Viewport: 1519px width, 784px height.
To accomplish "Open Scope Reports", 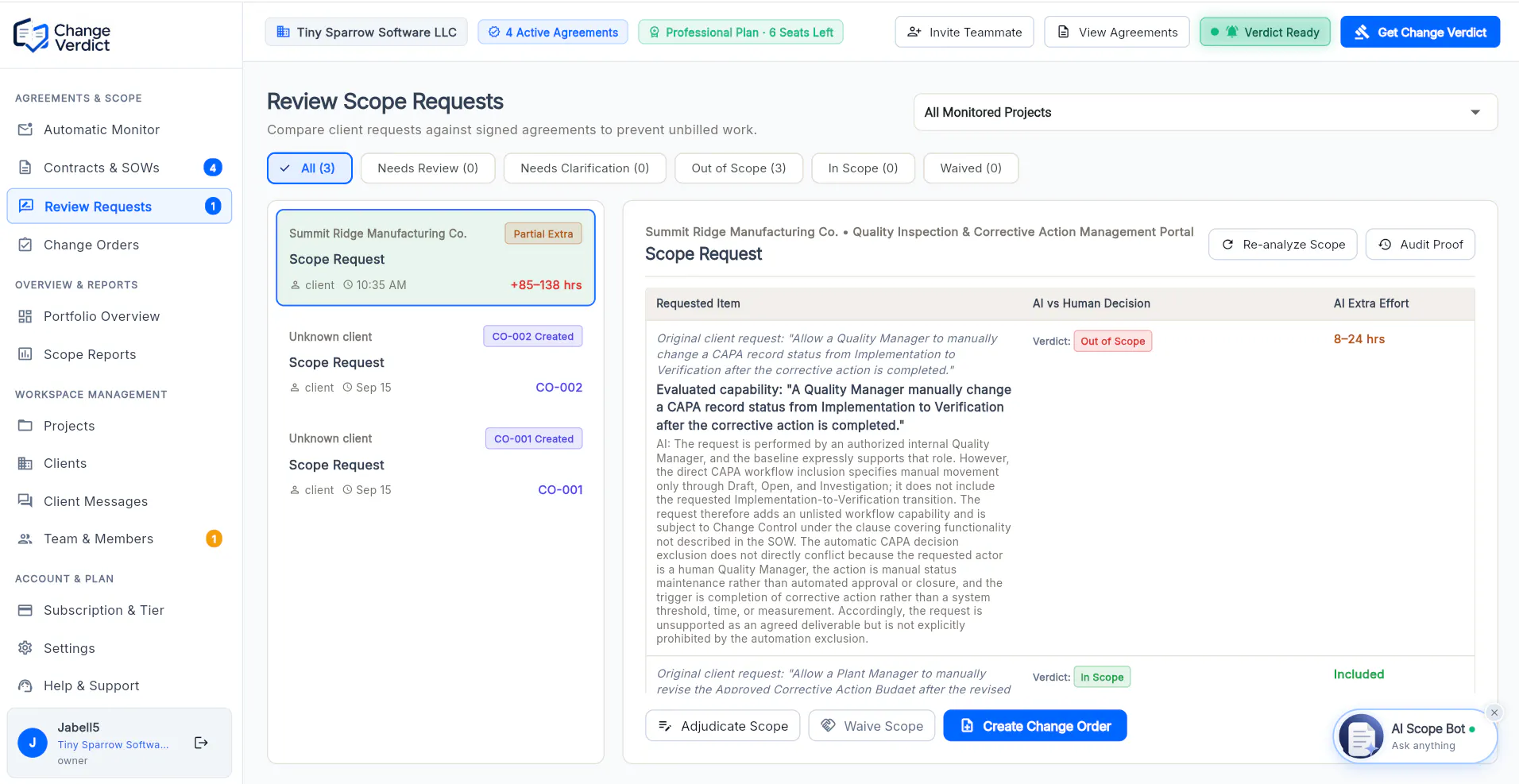I will [119, 354].
